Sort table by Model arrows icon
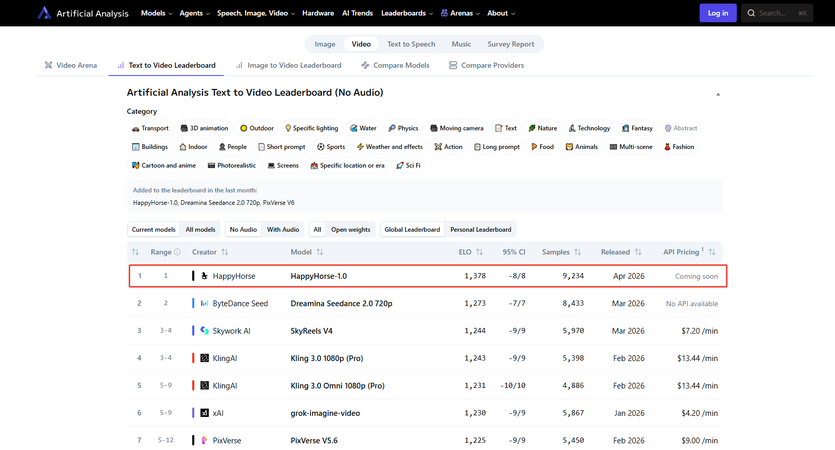 click(320, 252)
